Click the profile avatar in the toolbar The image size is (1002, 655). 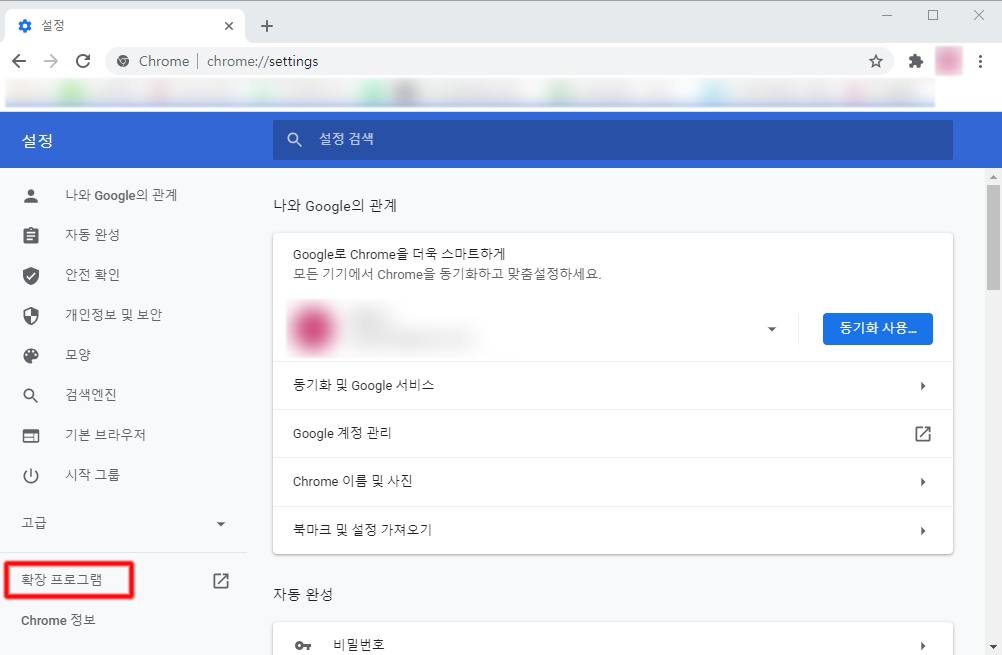pyautogui.click(x=949, y=61)
